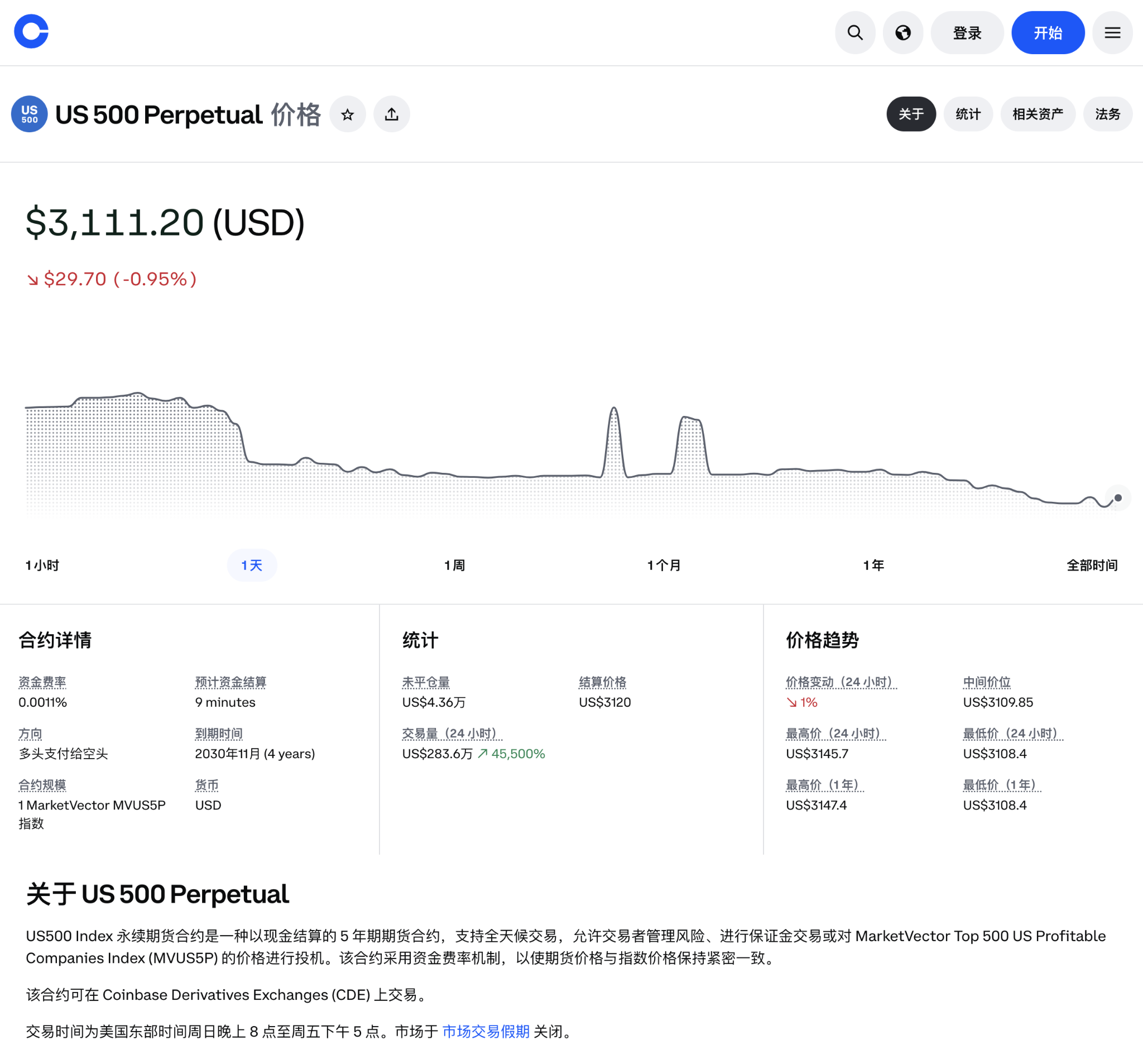
Task: Click the 未平仓量 label
Action: (x=425, y=682)
